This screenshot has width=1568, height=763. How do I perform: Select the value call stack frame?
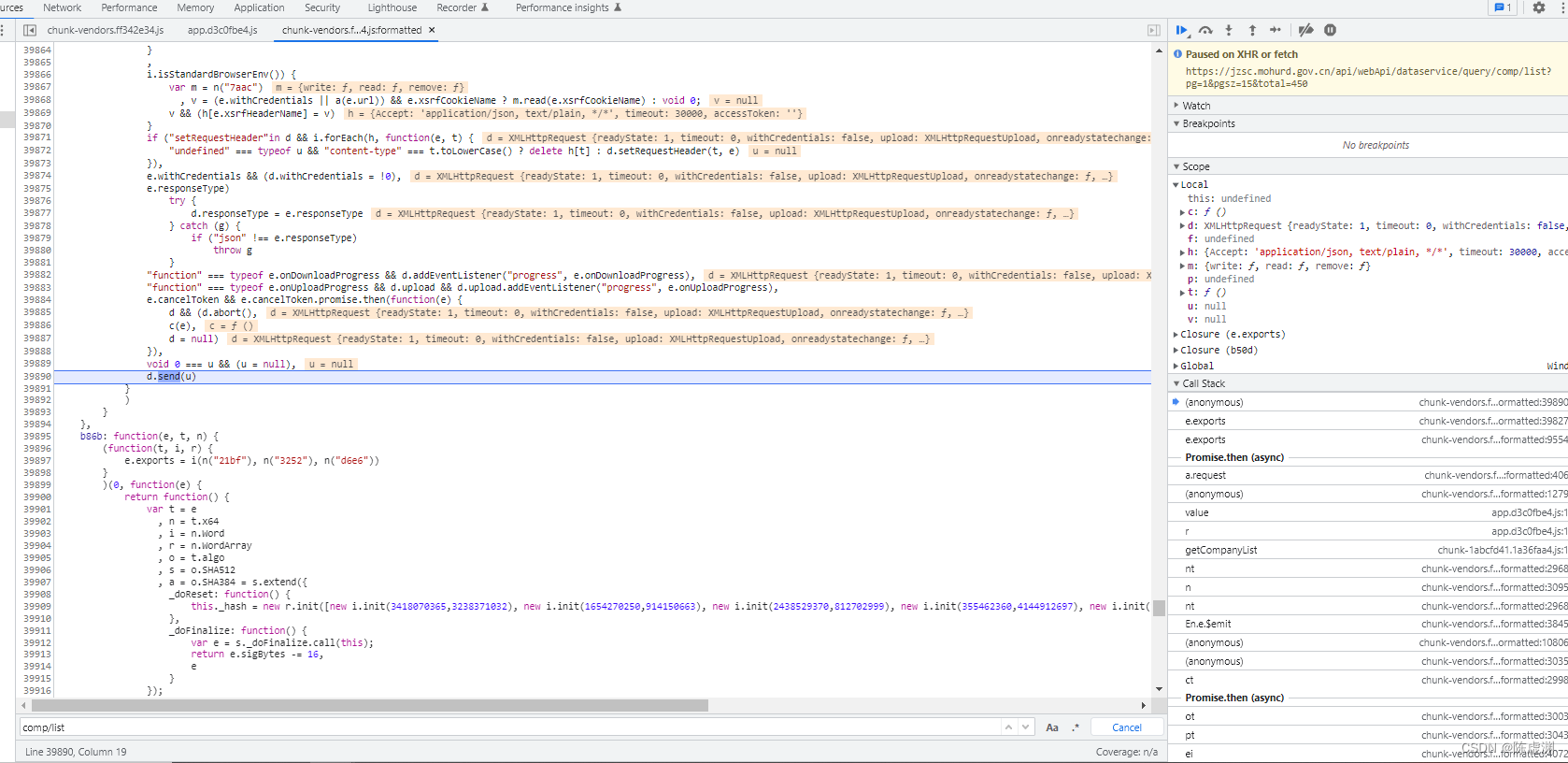pyautogui.click(x=1368, y=513)
